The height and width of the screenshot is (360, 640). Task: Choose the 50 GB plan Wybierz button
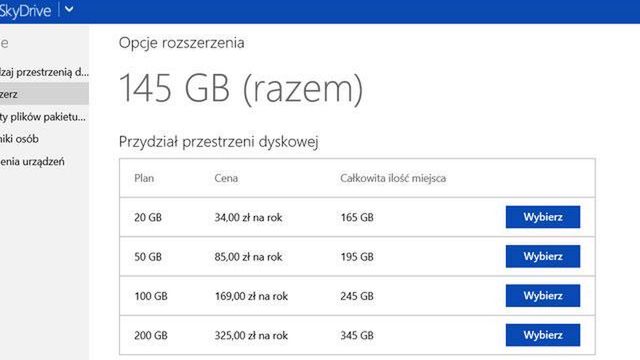pos(542,256)
